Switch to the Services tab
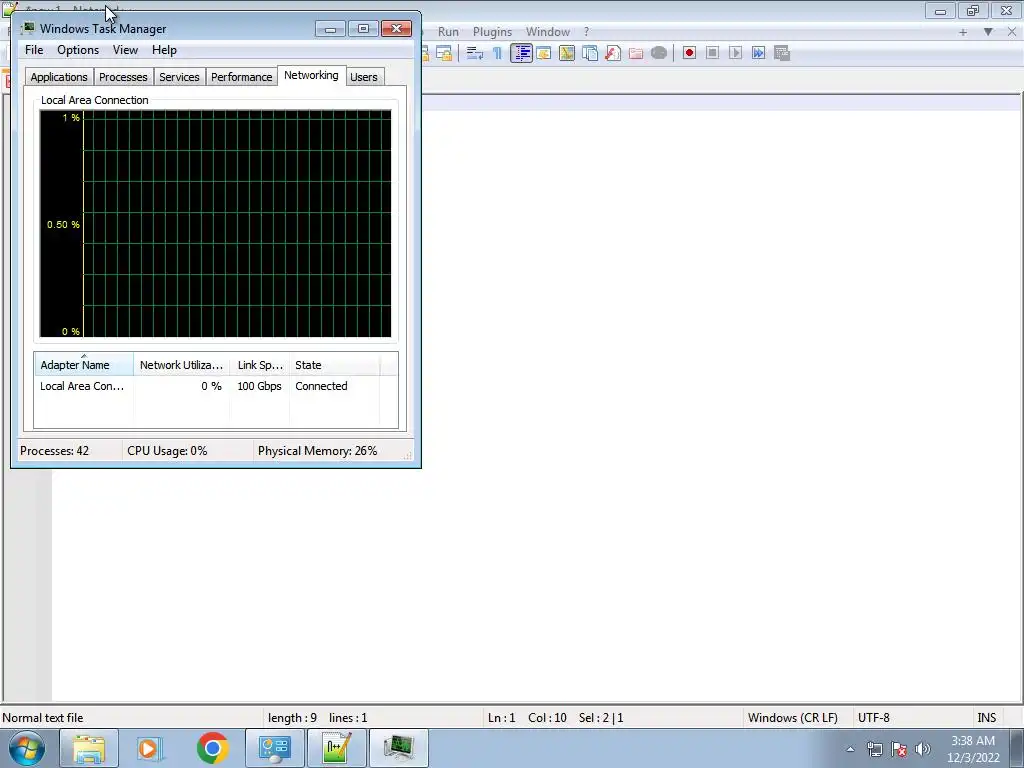The image size is (1024, 768). [179, 77]
